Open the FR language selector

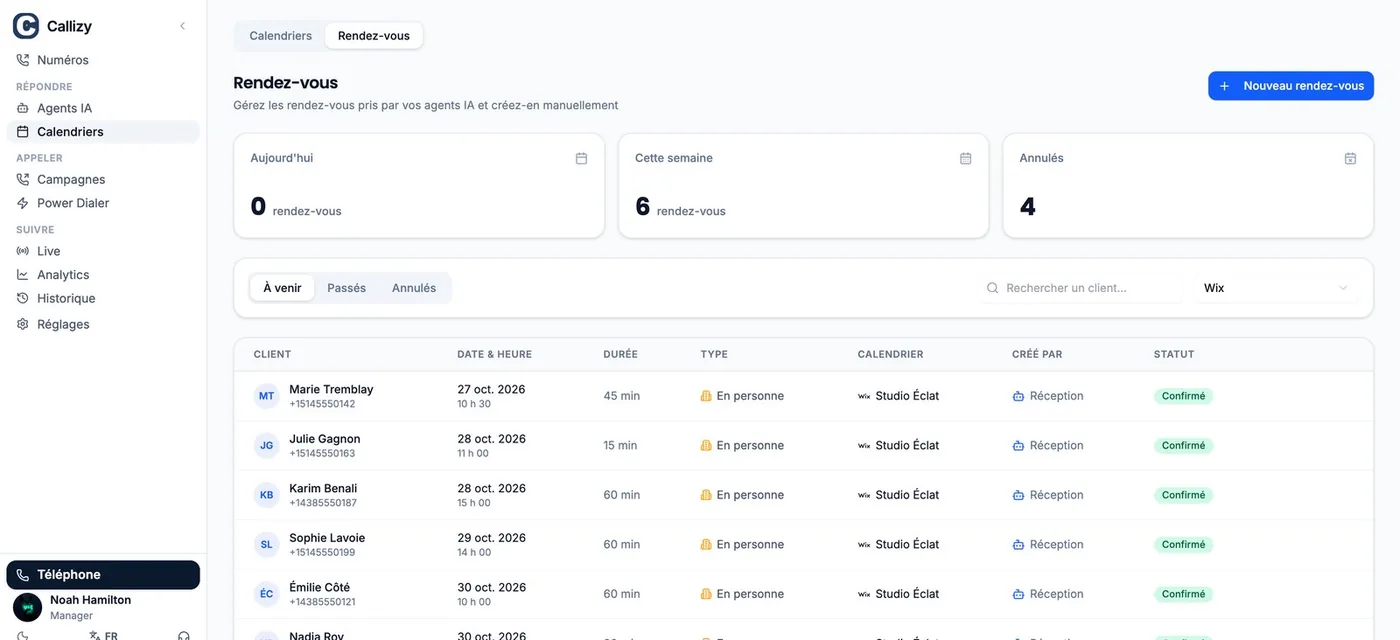[103, 635]
